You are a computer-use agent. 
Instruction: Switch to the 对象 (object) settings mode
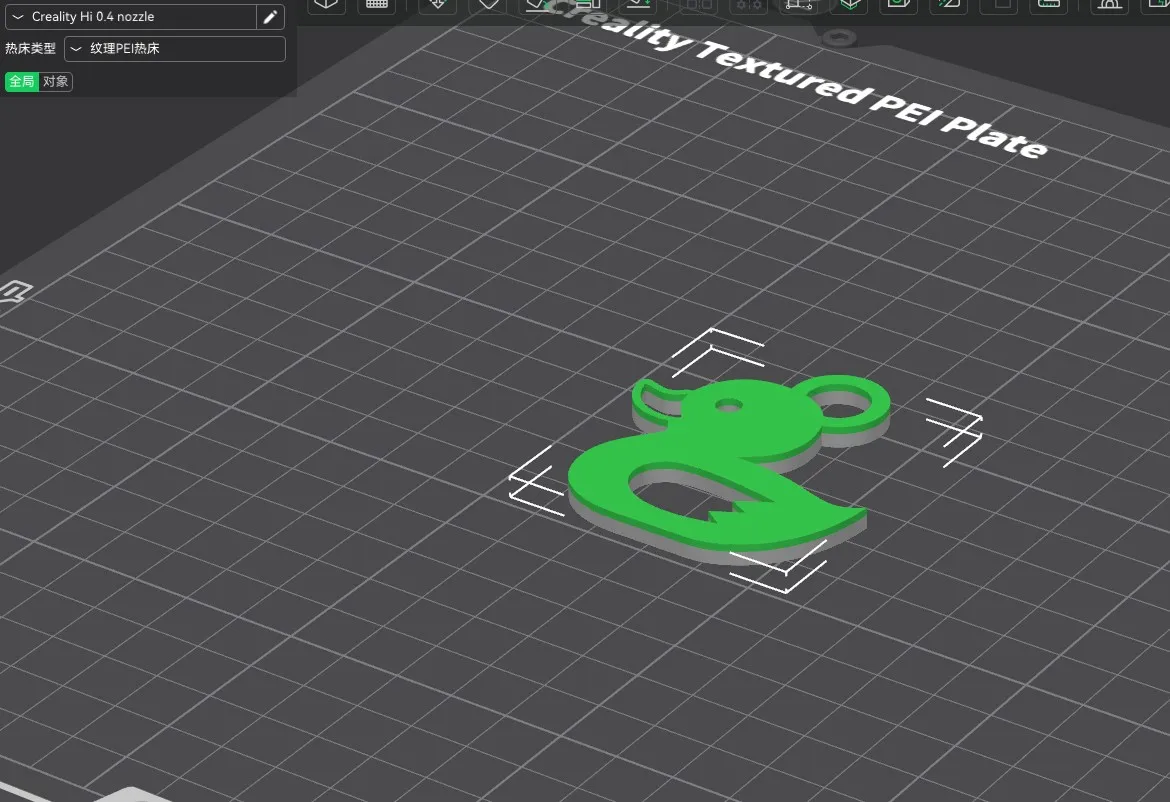click(x=55, y=81)
